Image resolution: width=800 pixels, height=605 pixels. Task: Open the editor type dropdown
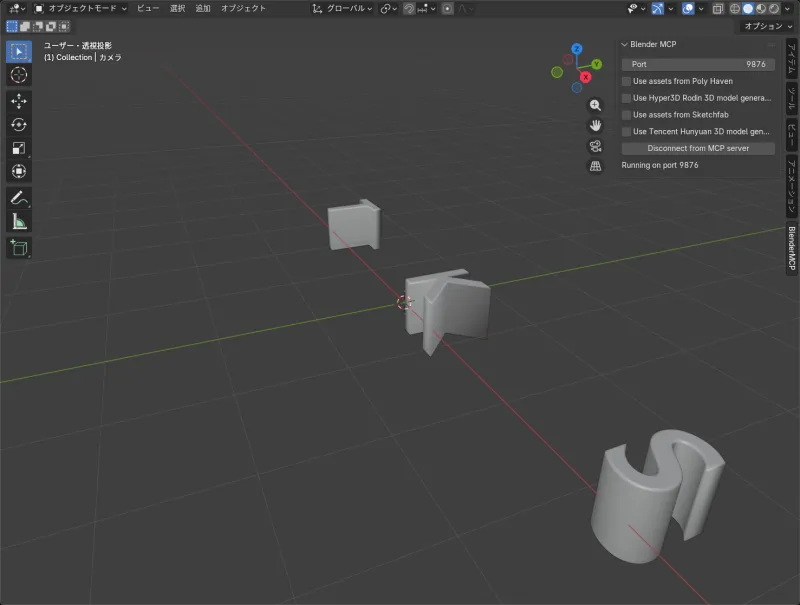pos(17,9)
